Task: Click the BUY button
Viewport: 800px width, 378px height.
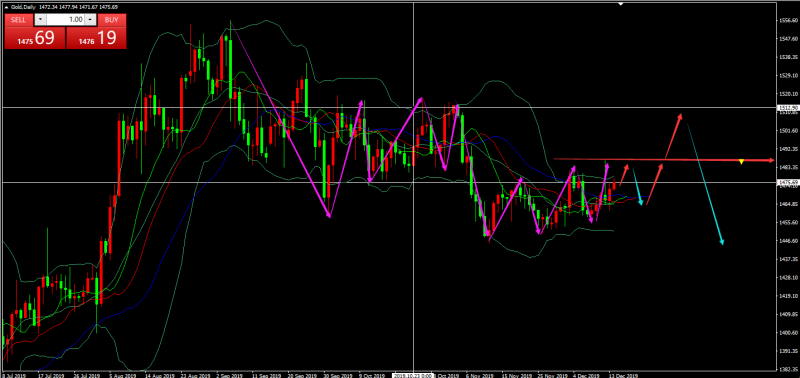Action: tap(111, 19)
